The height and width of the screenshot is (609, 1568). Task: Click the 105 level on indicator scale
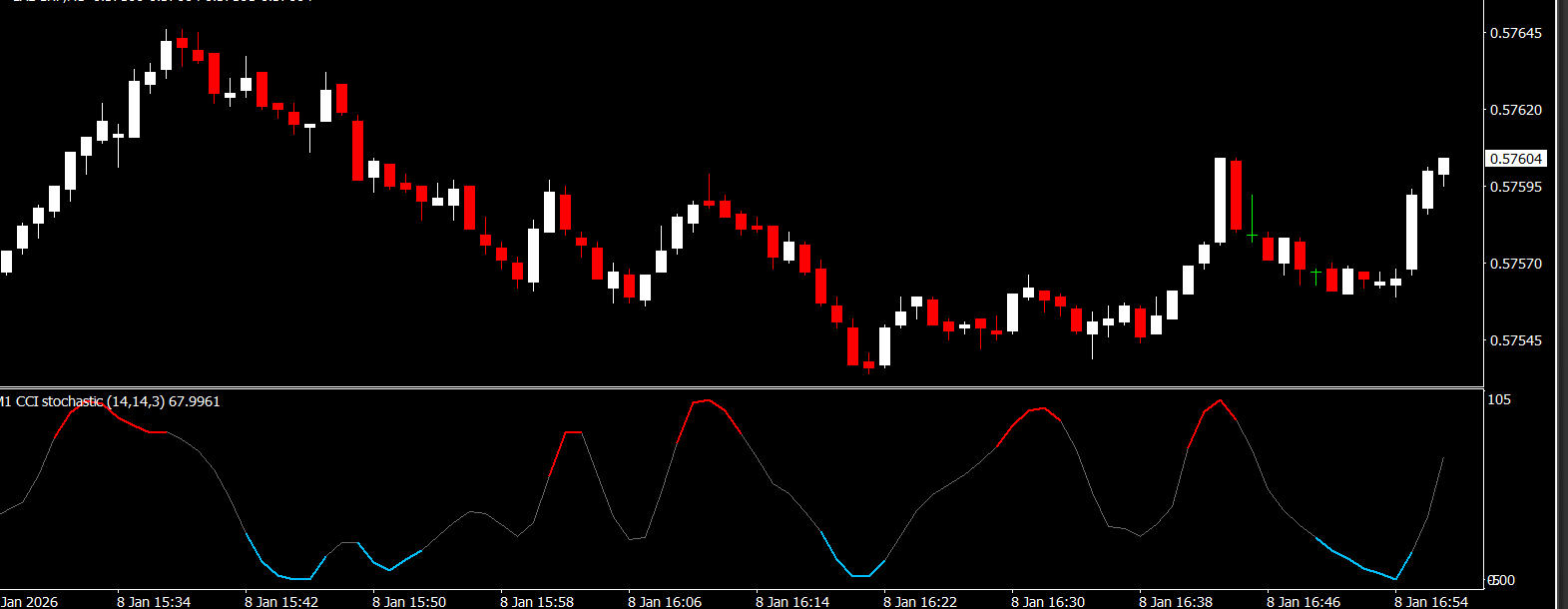[1499, 399]
